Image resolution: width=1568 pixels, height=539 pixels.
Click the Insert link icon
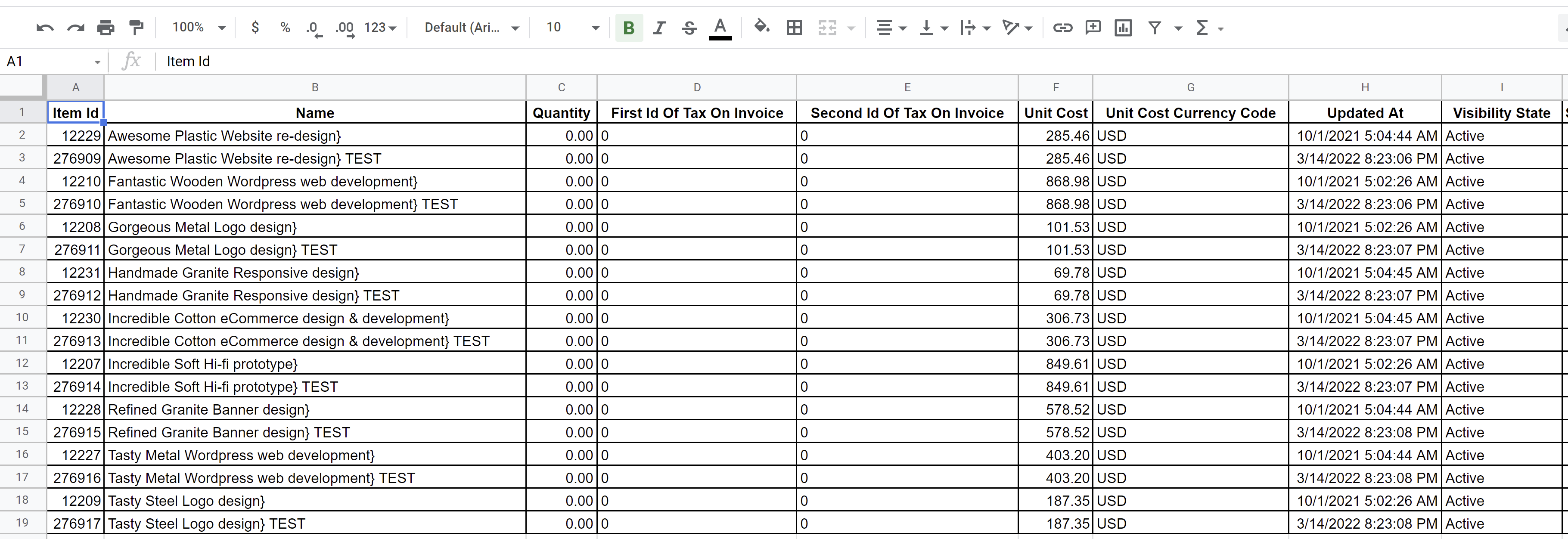tap(1062, 28)
